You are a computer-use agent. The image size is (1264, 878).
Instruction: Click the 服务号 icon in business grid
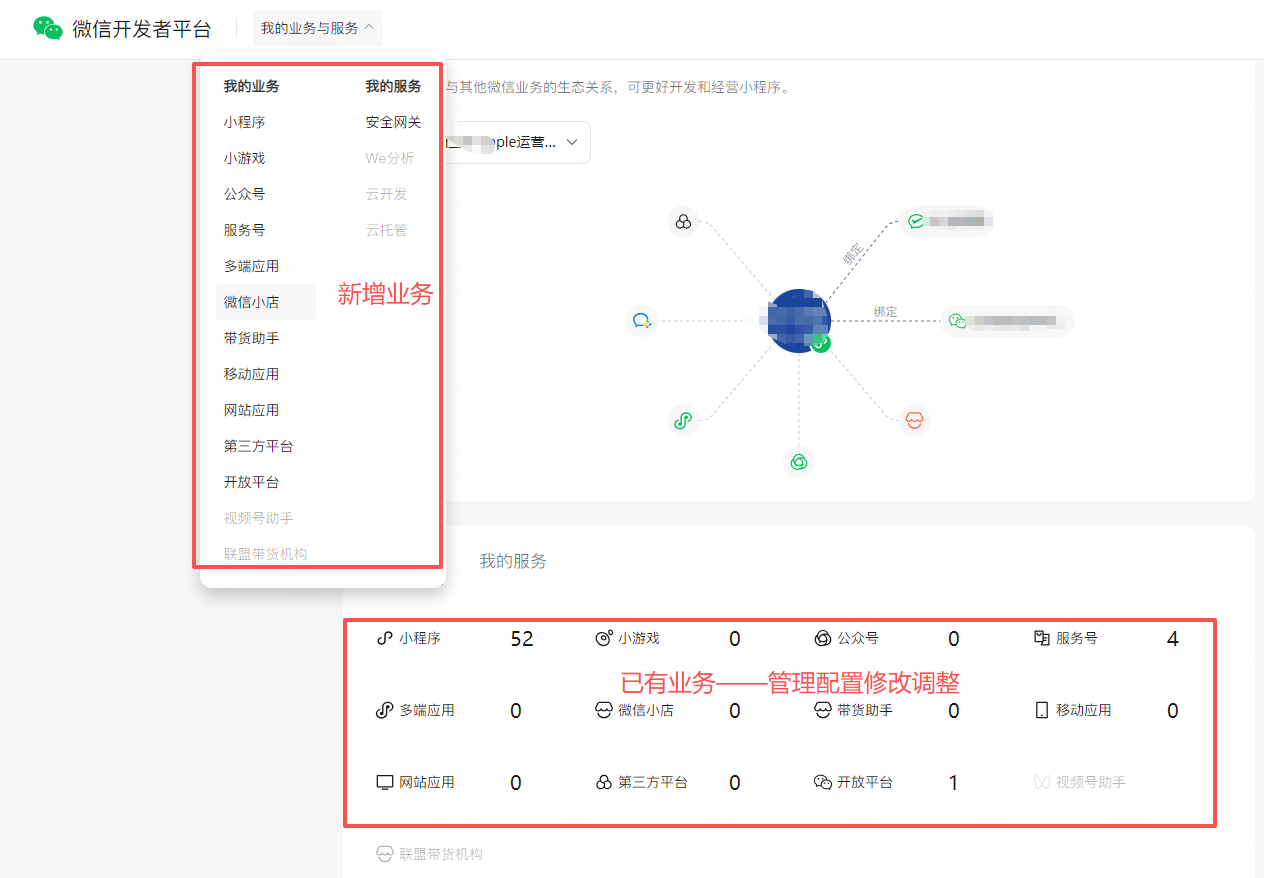tap(1041, 638)
